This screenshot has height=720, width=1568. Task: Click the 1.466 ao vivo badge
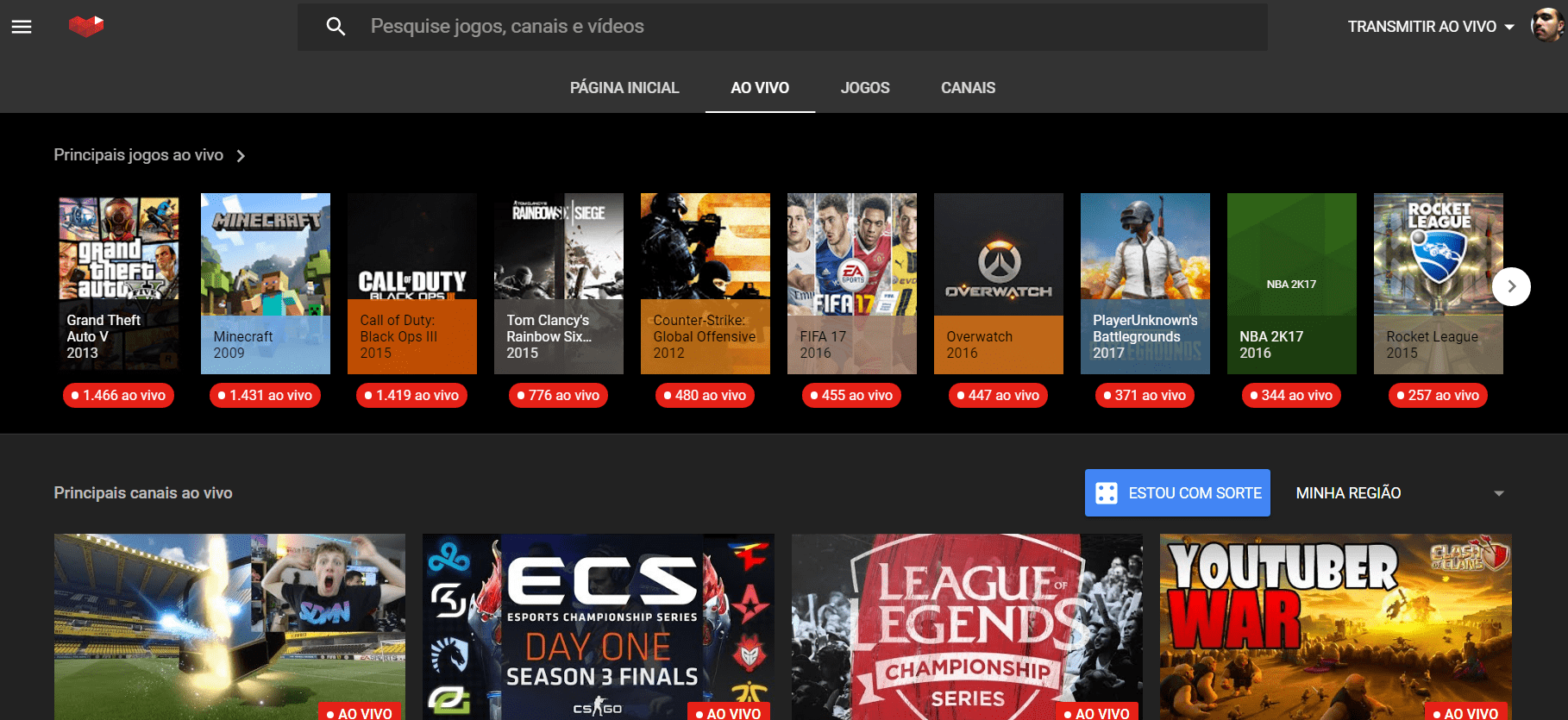tap(119, 396)
